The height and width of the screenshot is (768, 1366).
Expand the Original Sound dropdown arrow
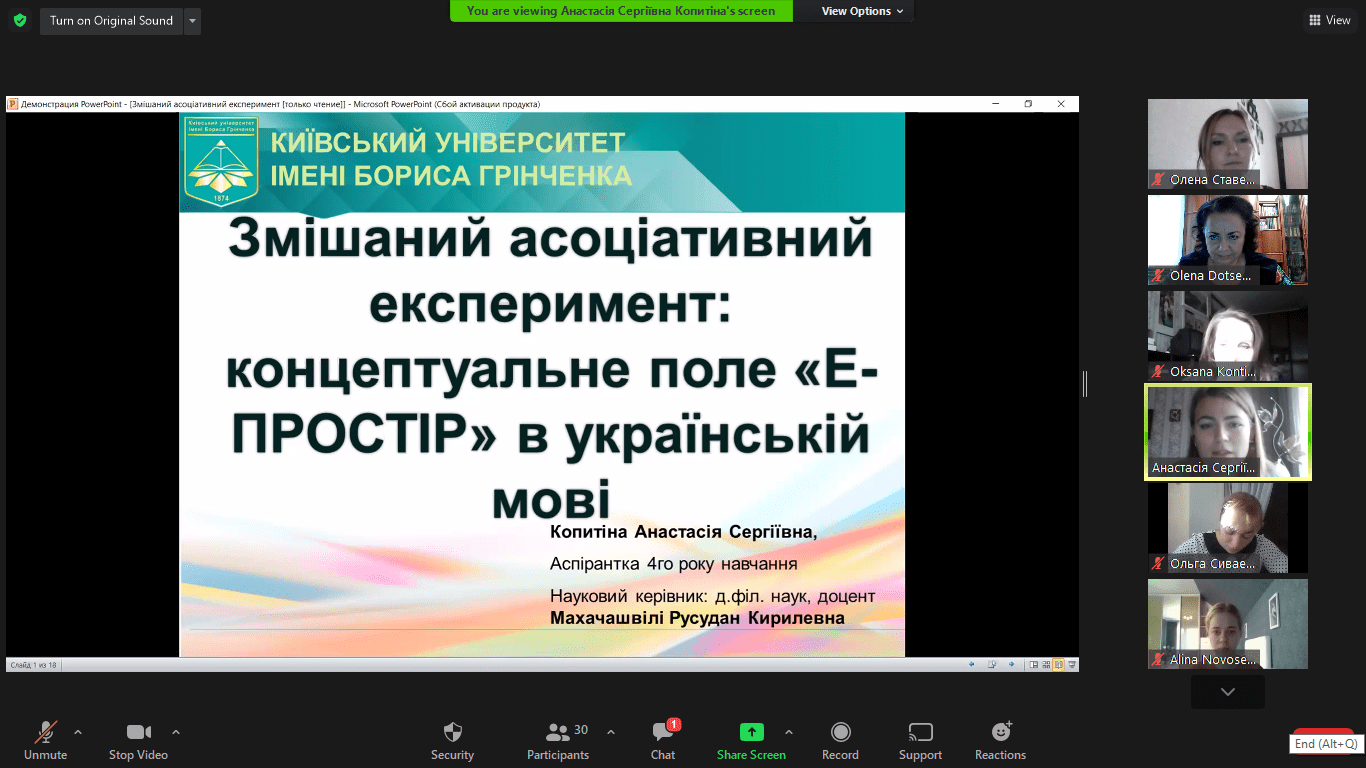point(192,21)
